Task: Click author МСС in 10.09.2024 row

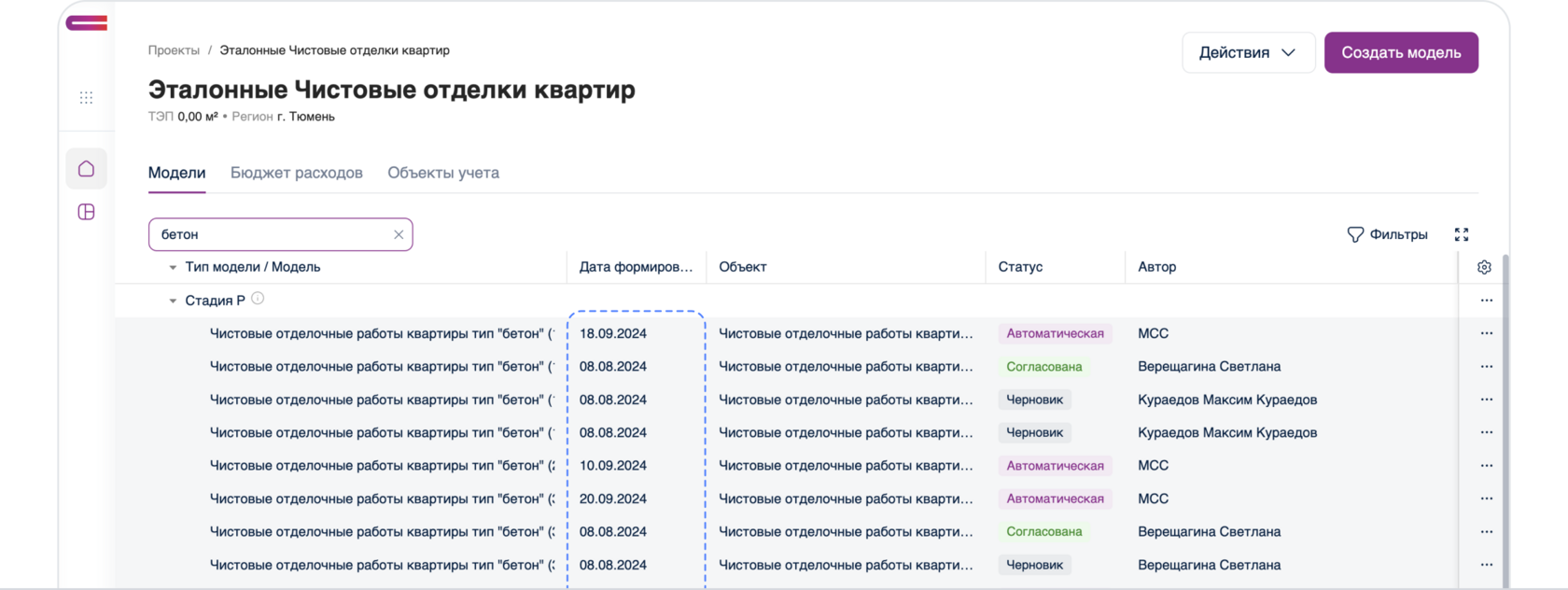Action: 1153,465
